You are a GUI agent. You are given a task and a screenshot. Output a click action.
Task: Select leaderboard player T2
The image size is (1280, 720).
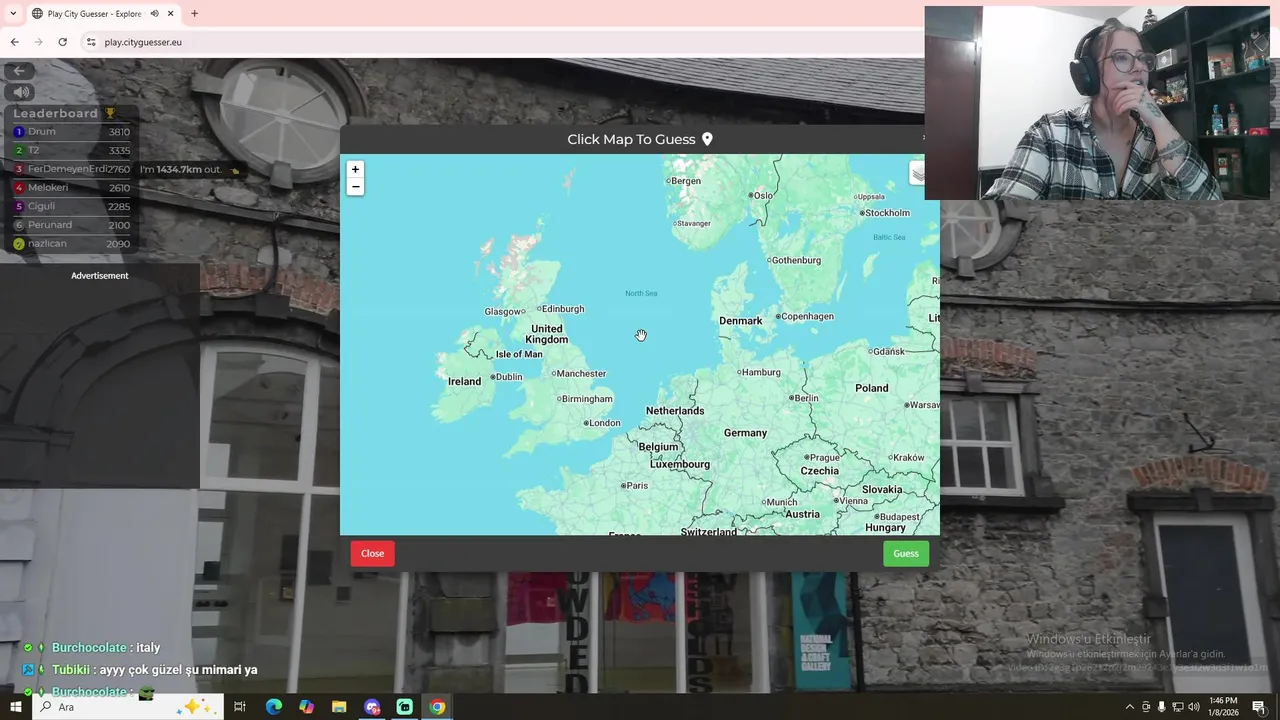pyautogui.click(x=71, y=150)
